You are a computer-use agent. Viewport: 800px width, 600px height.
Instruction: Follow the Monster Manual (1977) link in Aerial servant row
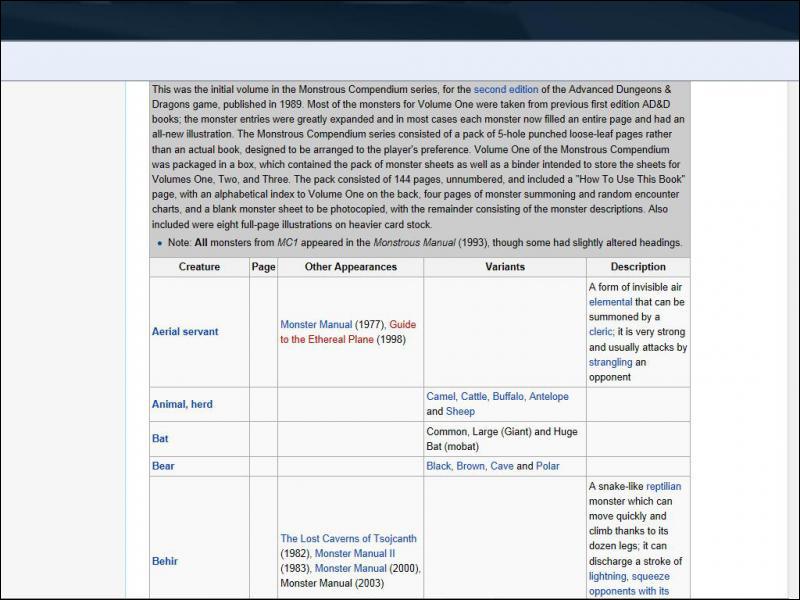pyautogui.click(x=316, y=324)
